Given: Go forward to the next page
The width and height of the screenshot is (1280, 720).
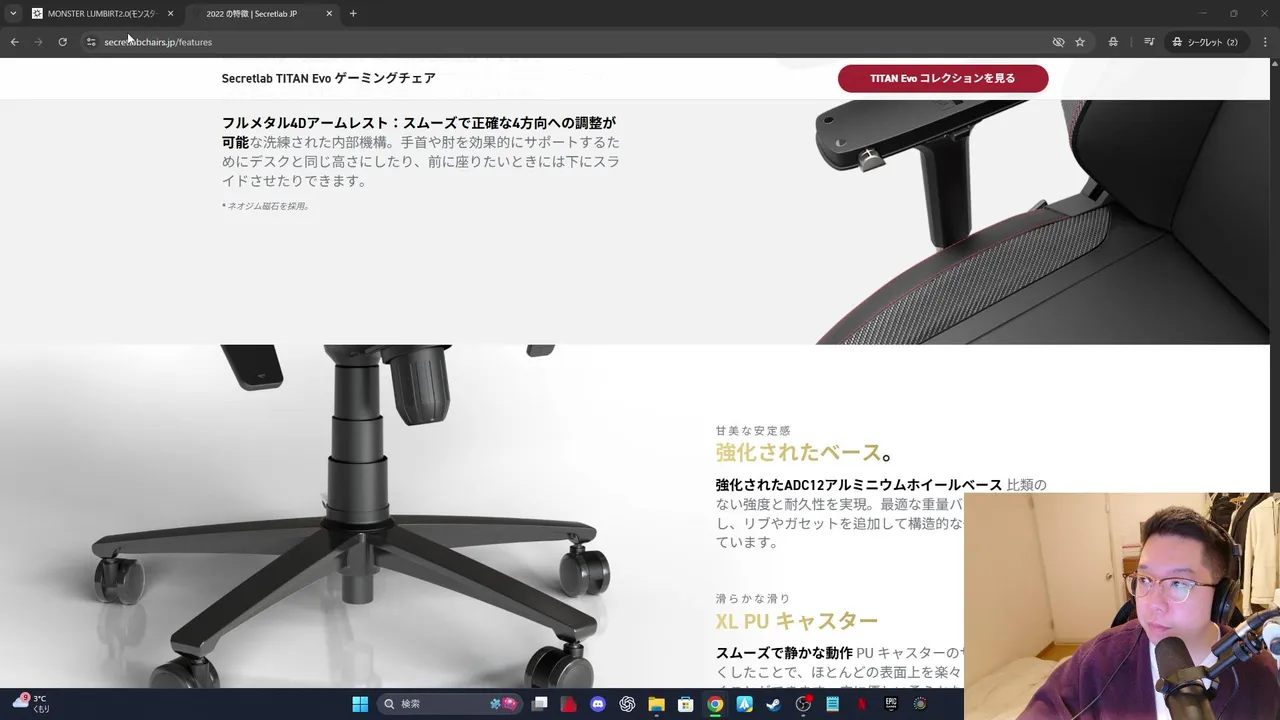Looking at the screenshot, I should pyautogui.click(x=38, y=42).
